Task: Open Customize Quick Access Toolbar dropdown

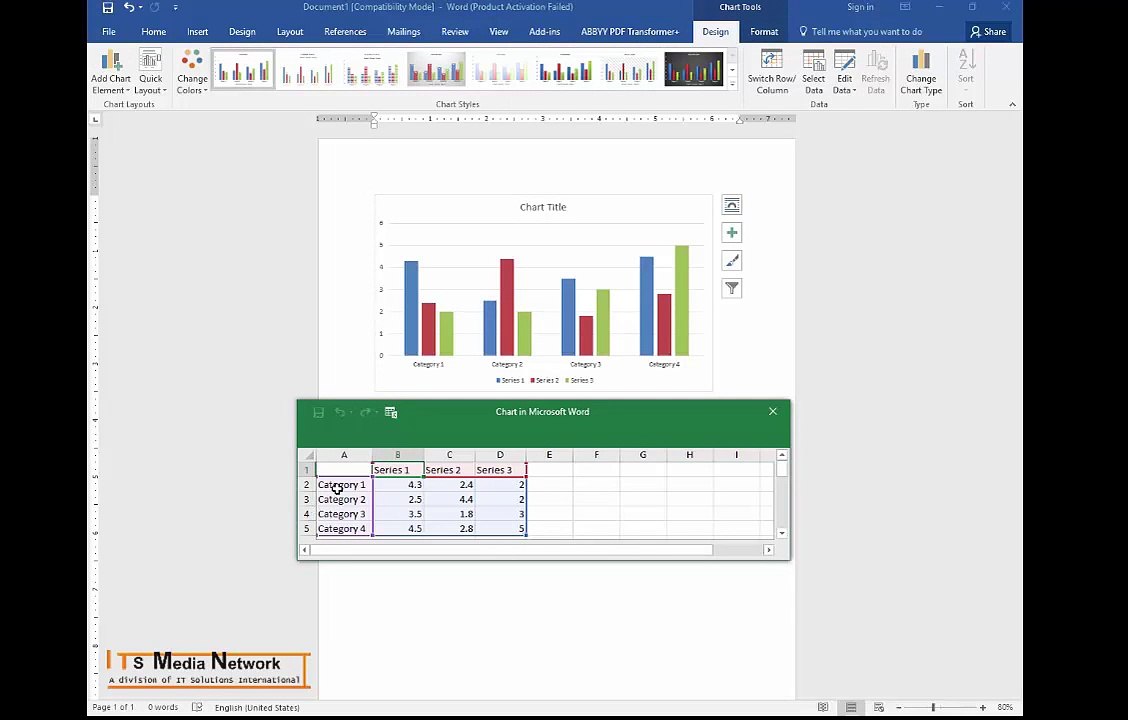Action: coord(176,7)
